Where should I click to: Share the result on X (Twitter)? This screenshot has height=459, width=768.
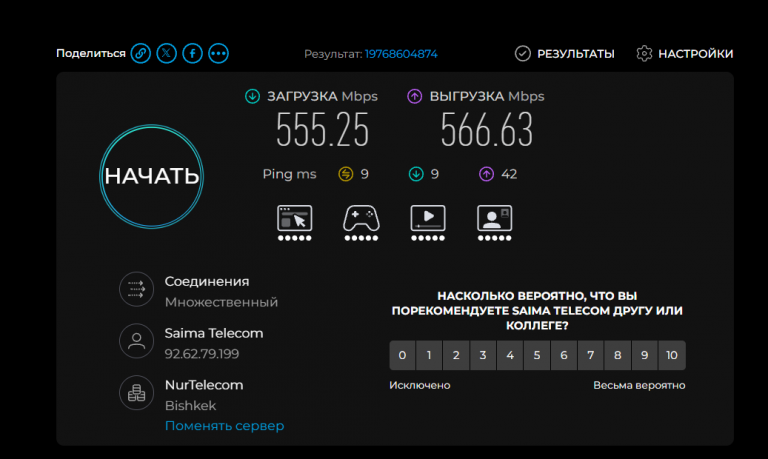coord(167,53)
